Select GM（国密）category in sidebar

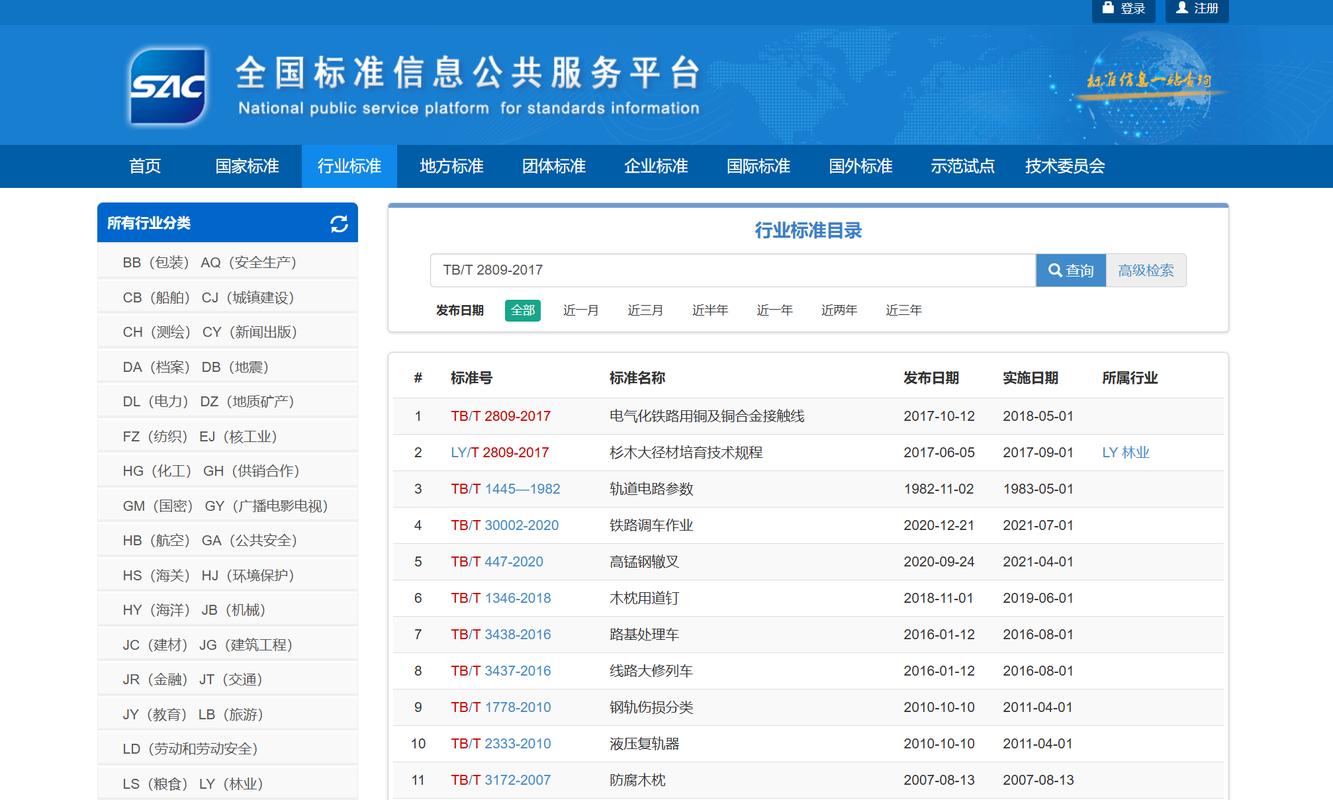[158, 506]
